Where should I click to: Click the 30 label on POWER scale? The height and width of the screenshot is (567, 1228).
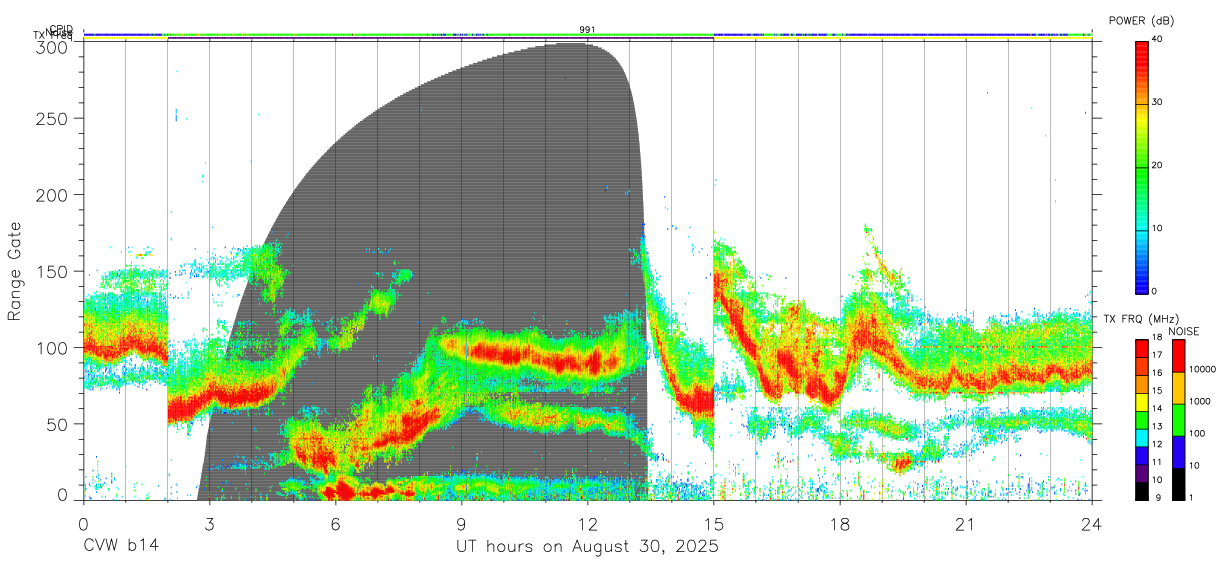point(1157,102)
